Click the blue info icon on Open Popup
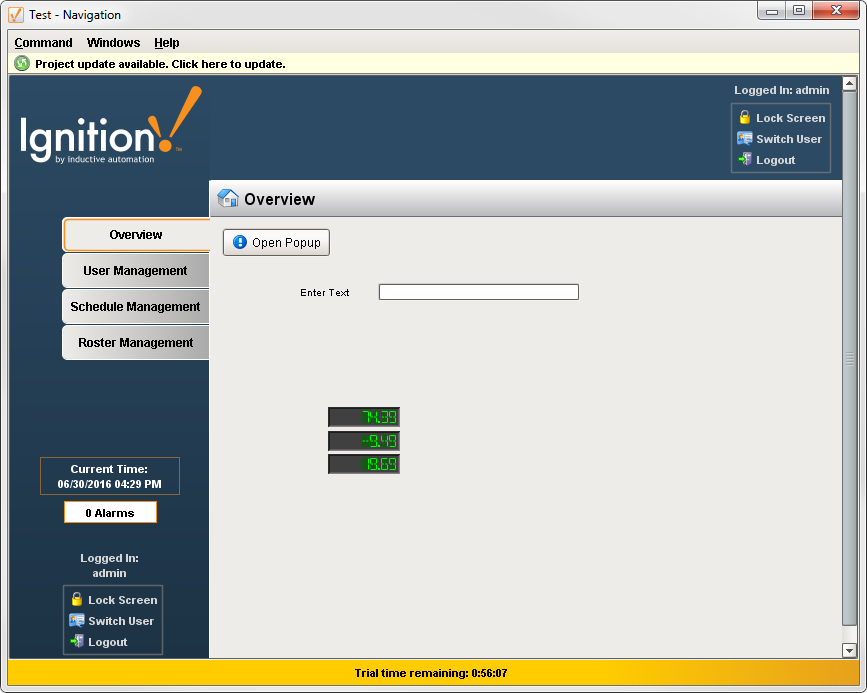 239,242
